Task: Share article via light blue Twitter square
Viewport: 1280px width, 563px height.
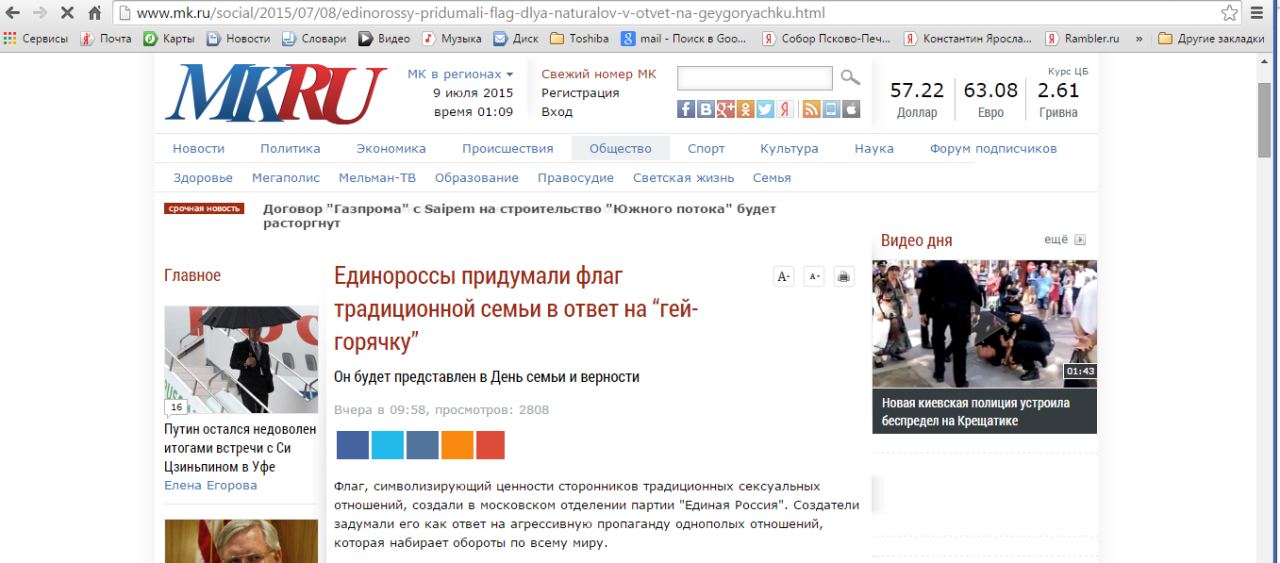Action: [387, 445]
